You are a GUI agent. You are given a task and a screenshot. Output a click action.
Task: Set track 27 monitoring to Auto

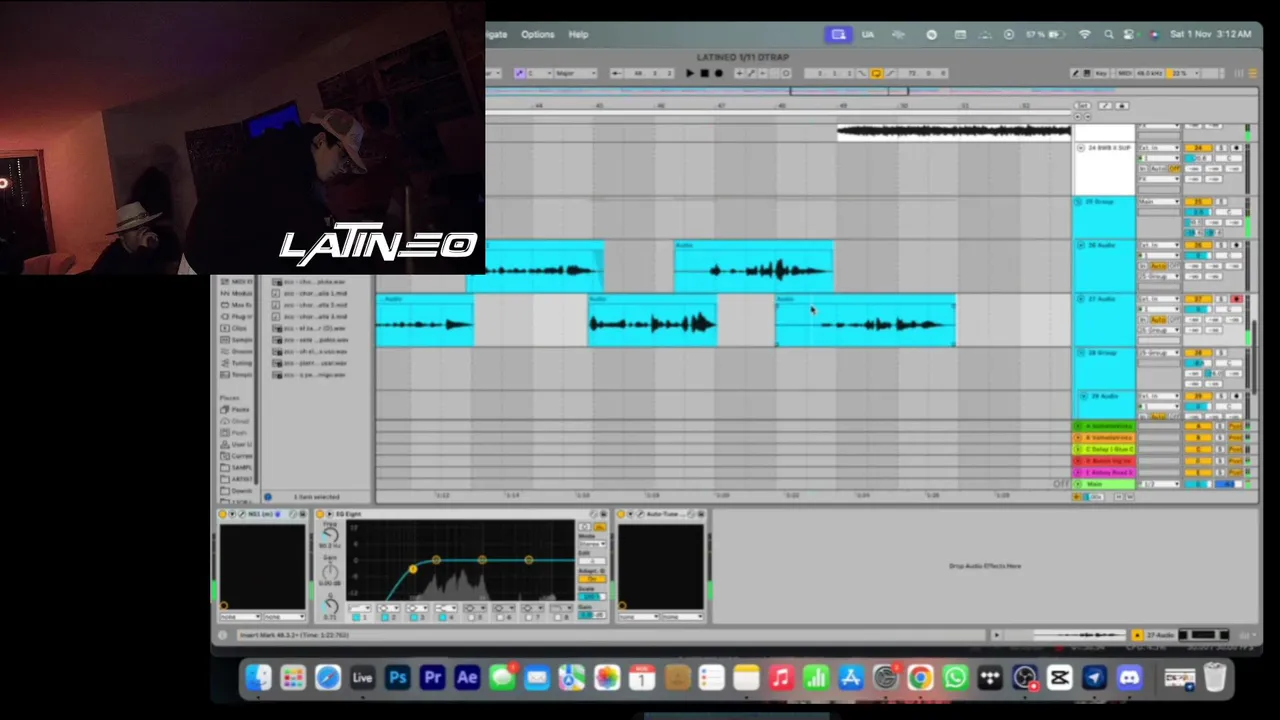click(x=1158, y=320)
